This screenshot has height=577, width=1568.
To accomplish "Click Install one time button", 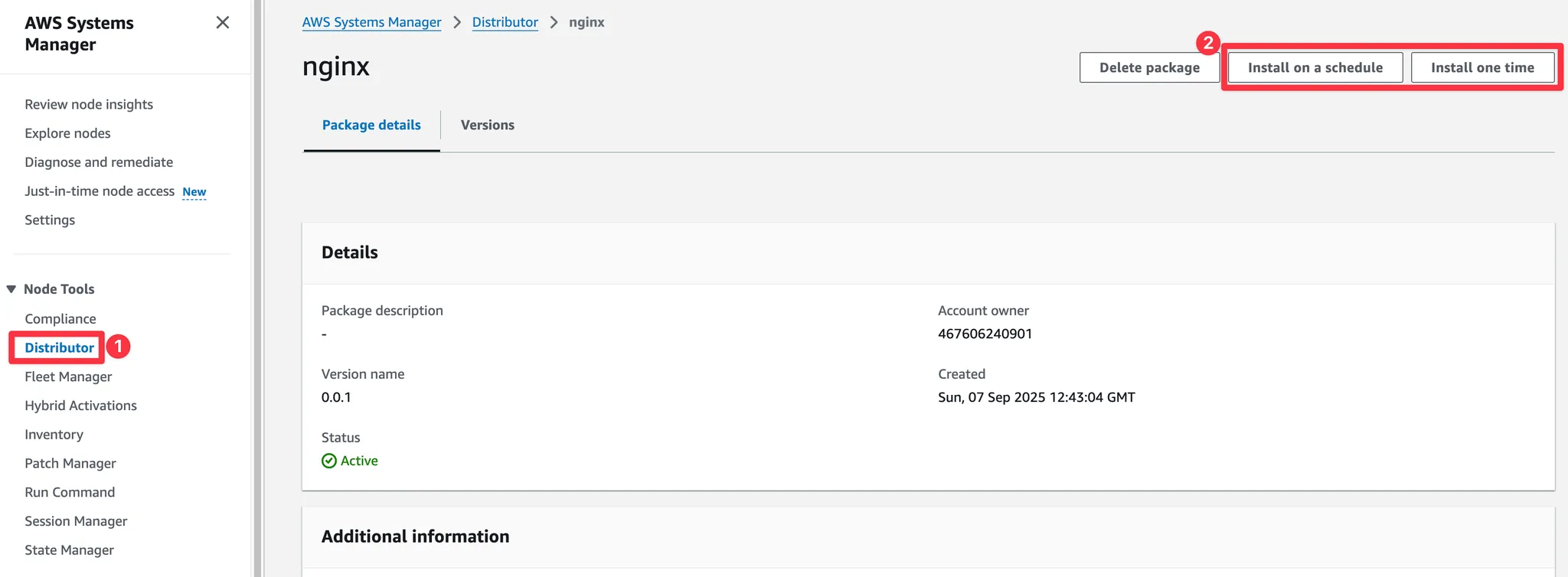I will coord(1482,67).
